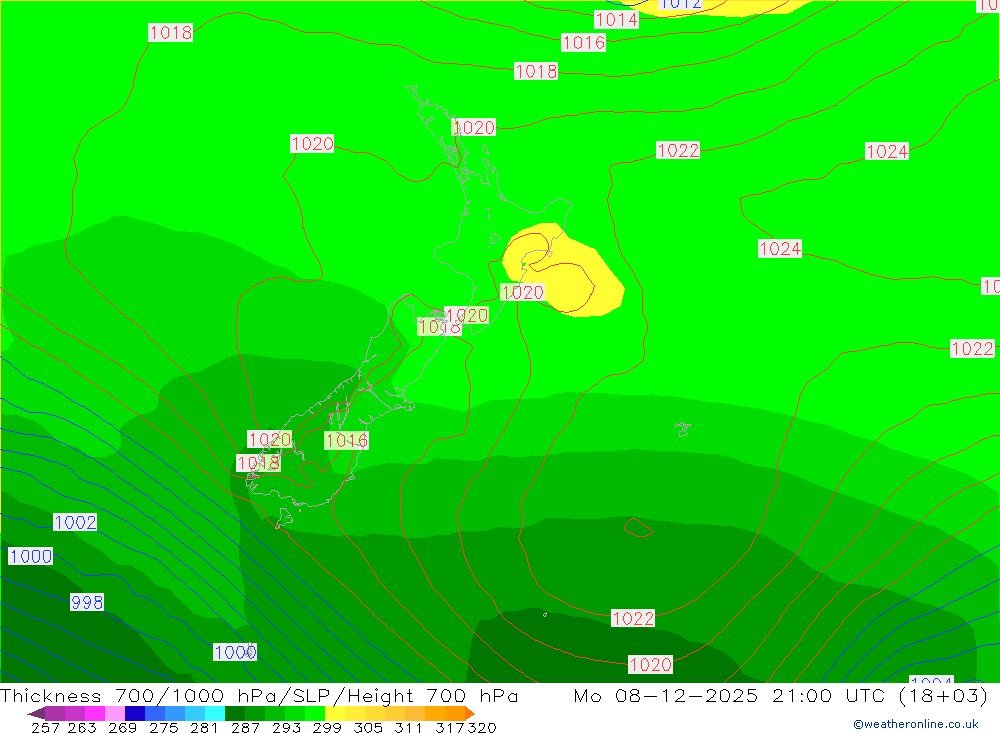
Task: Click the small closed red contour above the bottom 1022 label
Action: [x=638, y=527]
